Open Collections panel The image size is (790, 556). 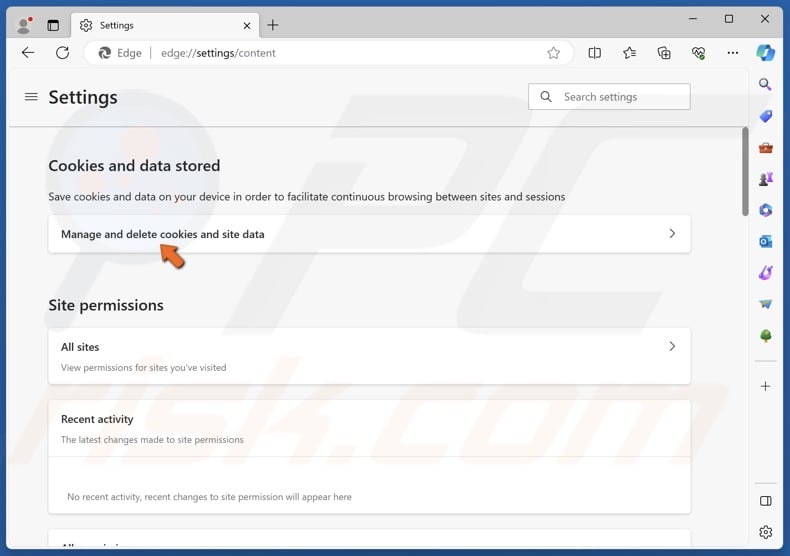point(664,53)
